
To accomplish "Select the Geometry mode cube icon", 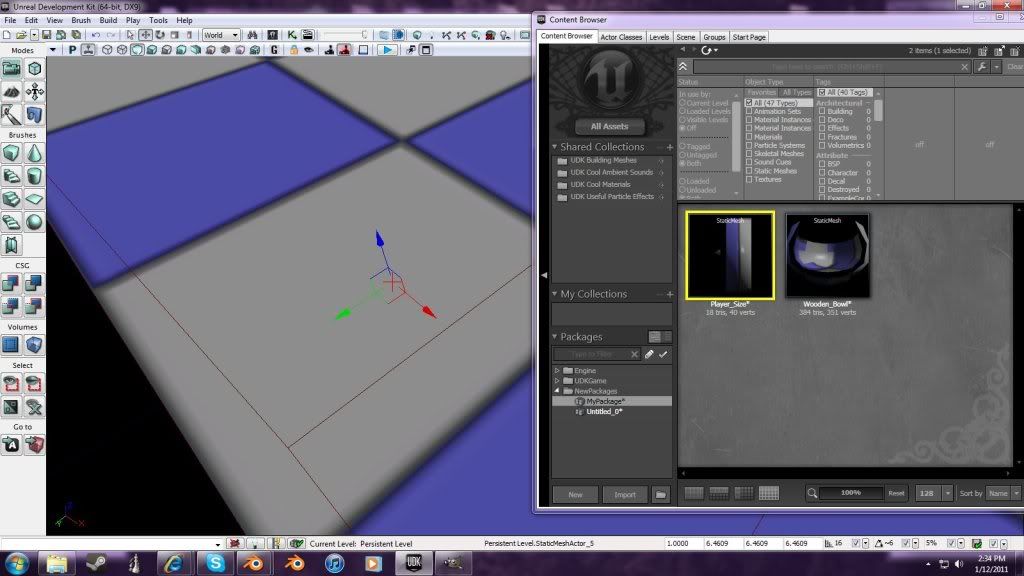I will coord(34,69).
